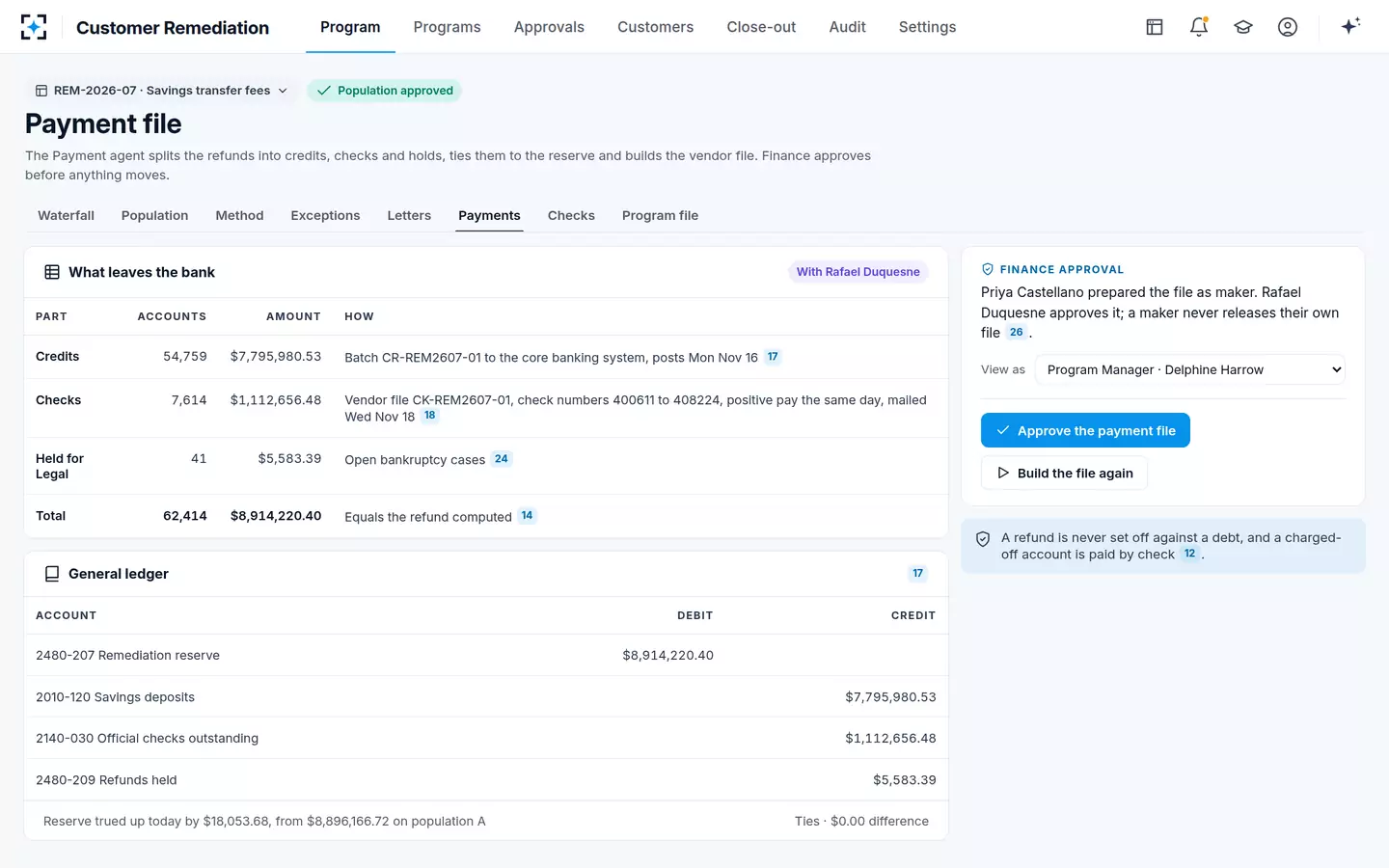Click reference badge 18 in Checks row
Image resolution: width=1389 pixels, height=868 pixels.
click(430, 416)
